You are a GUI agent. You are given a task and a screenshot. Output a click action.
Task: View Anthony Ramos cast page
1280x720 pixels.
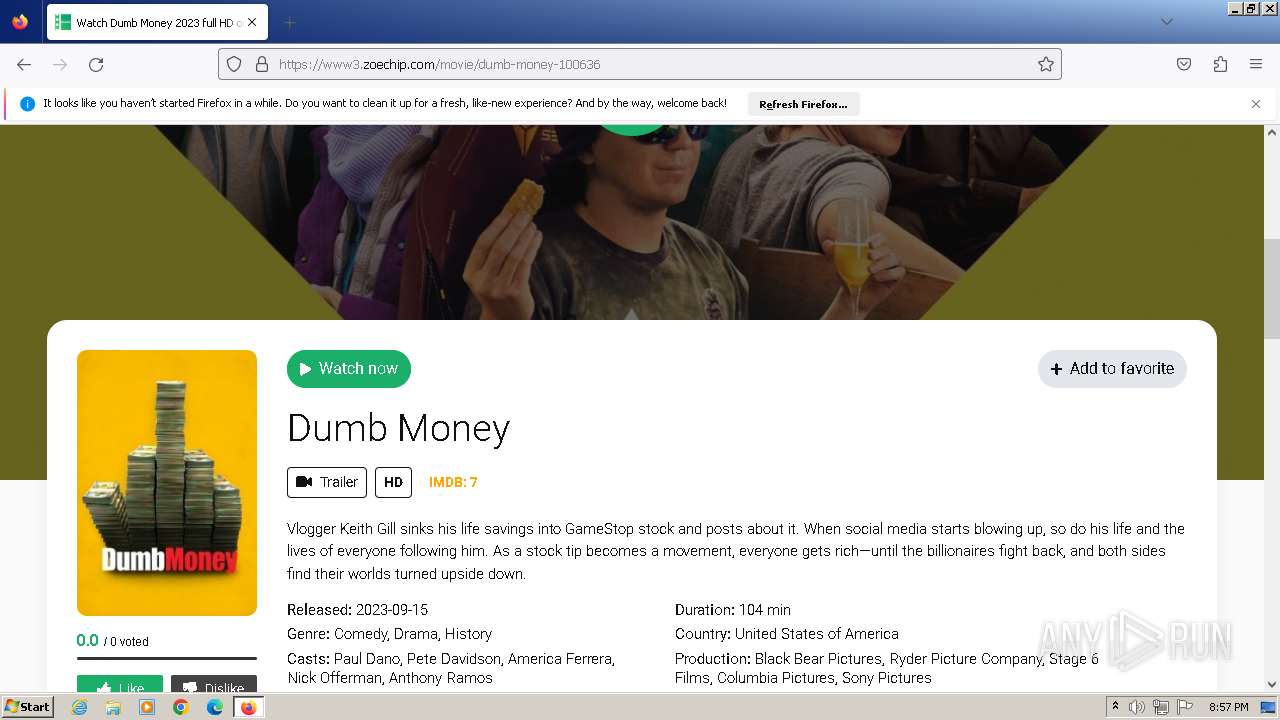click(x=441, y=678)
